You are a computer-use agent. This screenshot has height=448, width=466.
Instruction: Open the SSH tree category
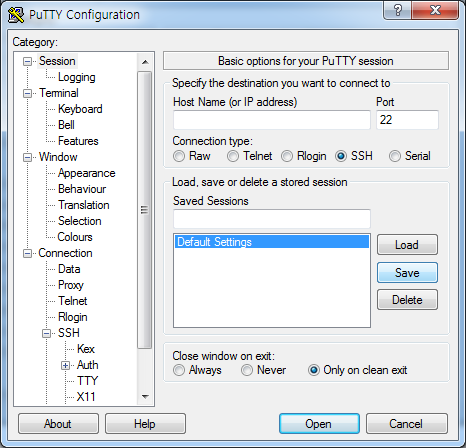point(69,333)
